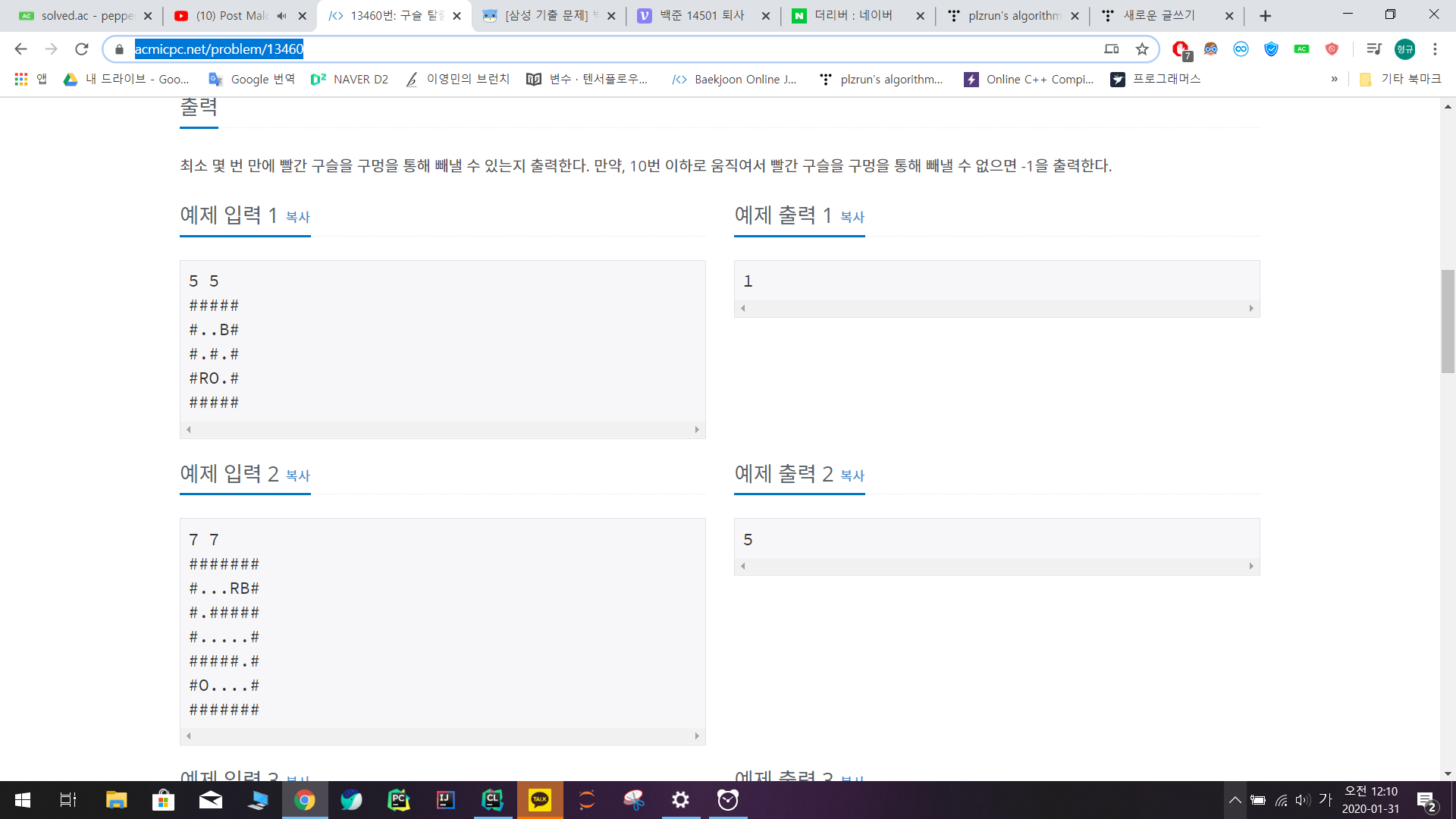Open the media controls toolbar icon
Screen dimensions: 1456x819
pyautogui.click(x=1373, y=49)
